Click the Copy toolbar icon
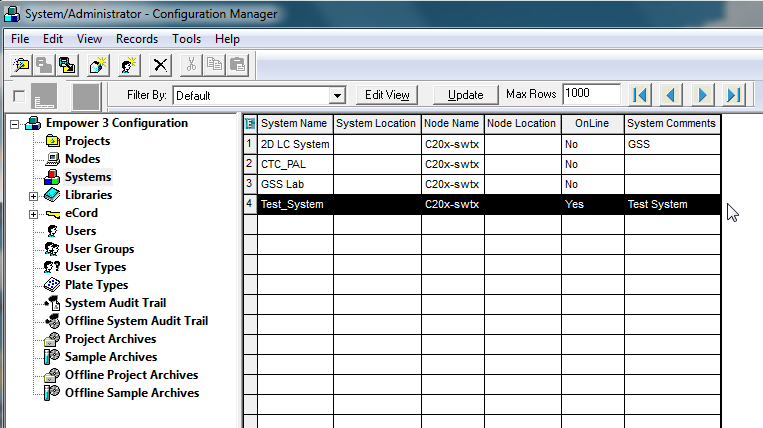 (x=214, y=65)
